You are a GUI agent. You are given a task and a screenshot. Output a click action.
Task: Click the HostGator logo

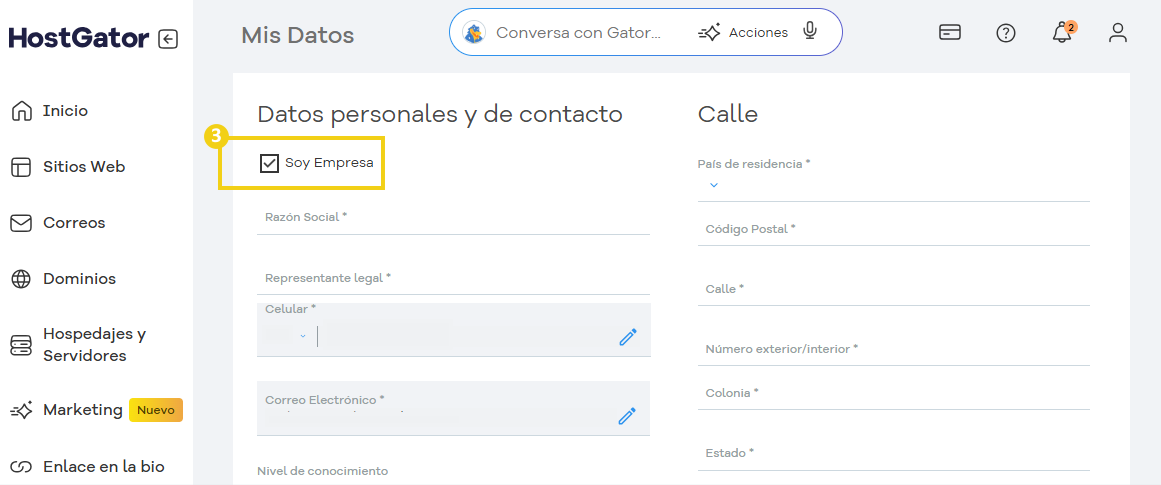point(79,38)
